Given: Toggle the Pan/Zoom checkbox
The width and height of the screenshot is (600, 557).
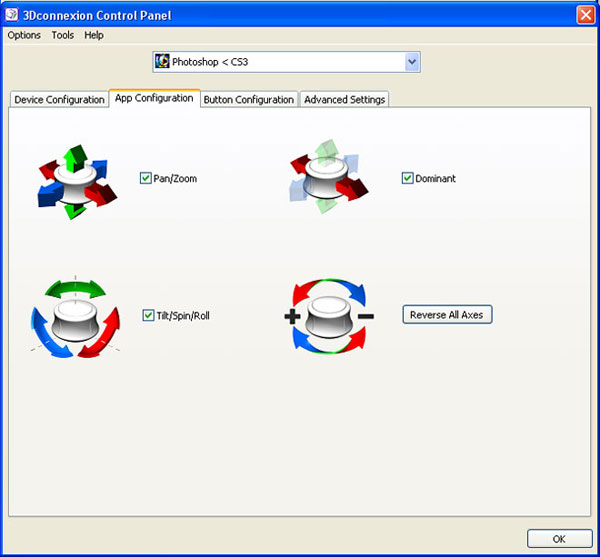Looking at the screenshot, I should 145,178.
